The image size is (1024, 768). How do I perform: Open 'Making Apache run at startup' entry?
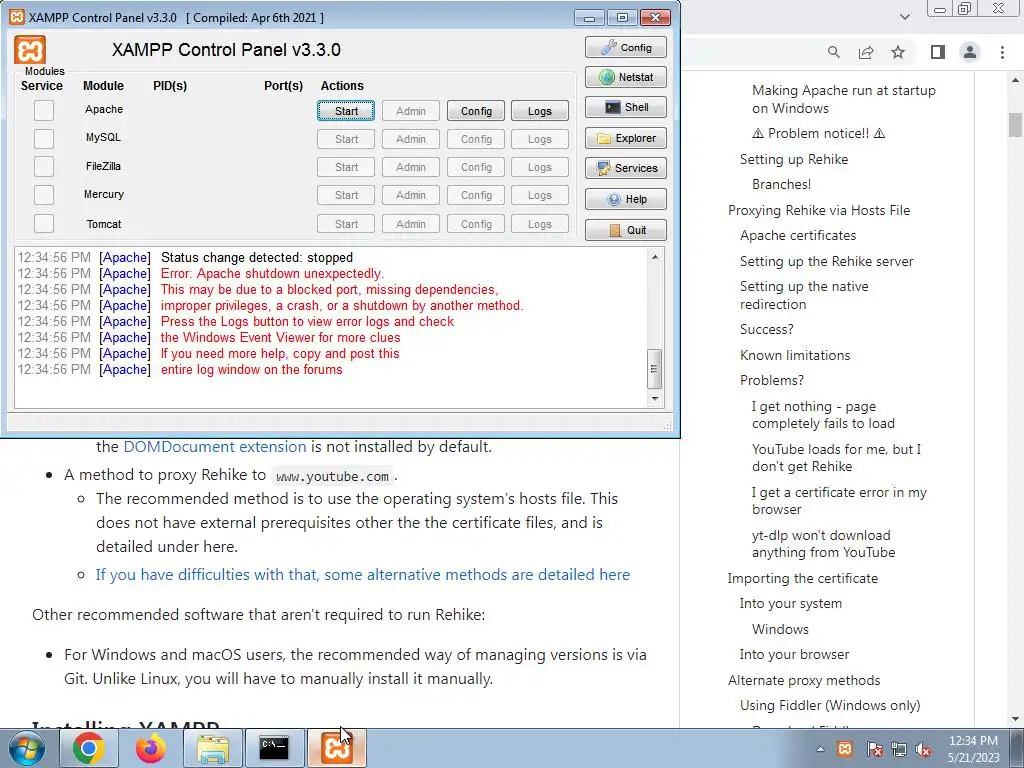pos(844,99)
